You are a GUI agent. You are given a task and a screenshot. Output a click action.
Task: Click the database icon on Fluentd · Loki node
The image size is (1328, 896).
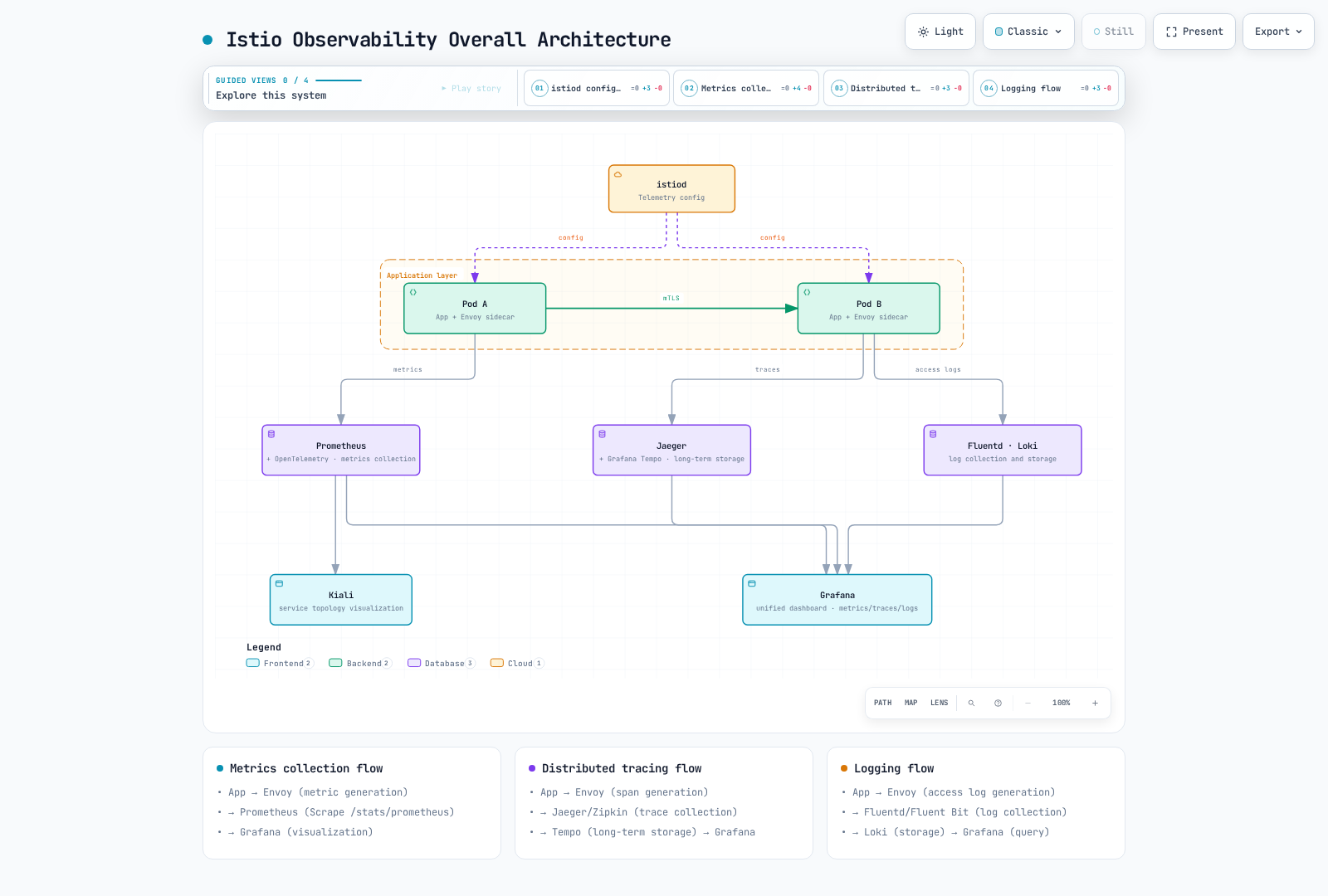point(933,434)
